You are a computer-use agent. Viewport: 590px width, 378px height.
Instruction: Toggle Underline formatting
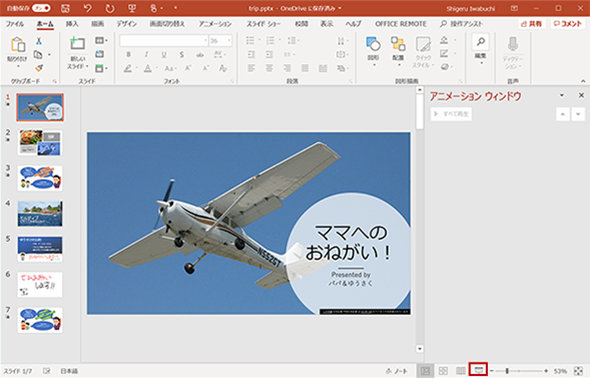(164, 55)
